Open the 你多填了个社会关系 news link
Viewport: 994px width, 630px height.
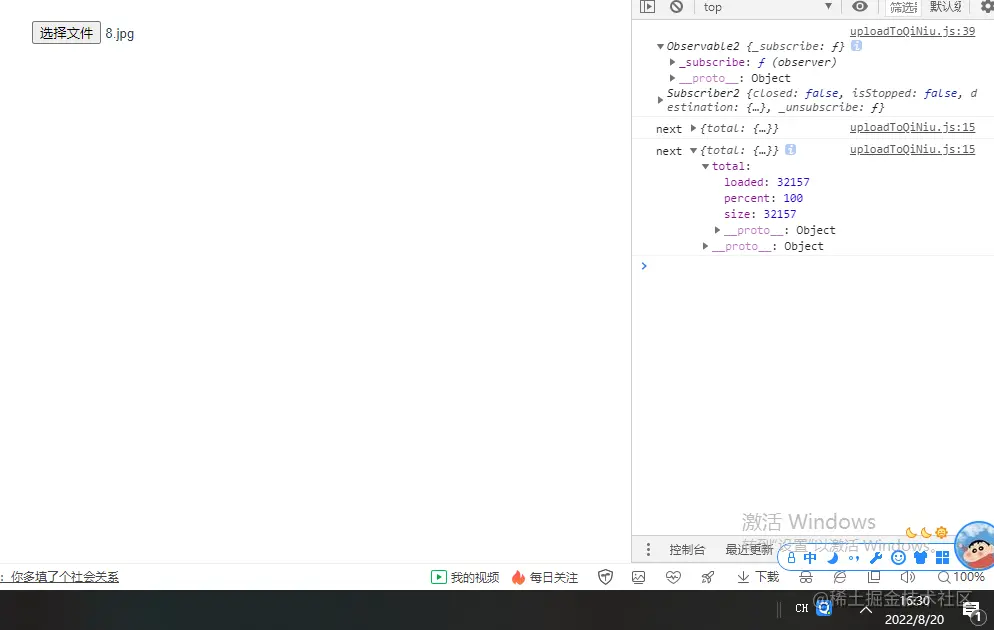pyautogui.click(x=65, y=577)
